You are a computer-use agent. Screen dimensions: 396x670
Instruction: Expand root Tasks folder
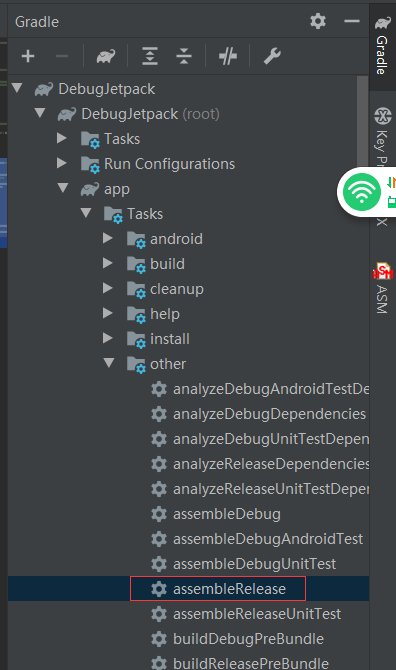click(x=62, y=138)
